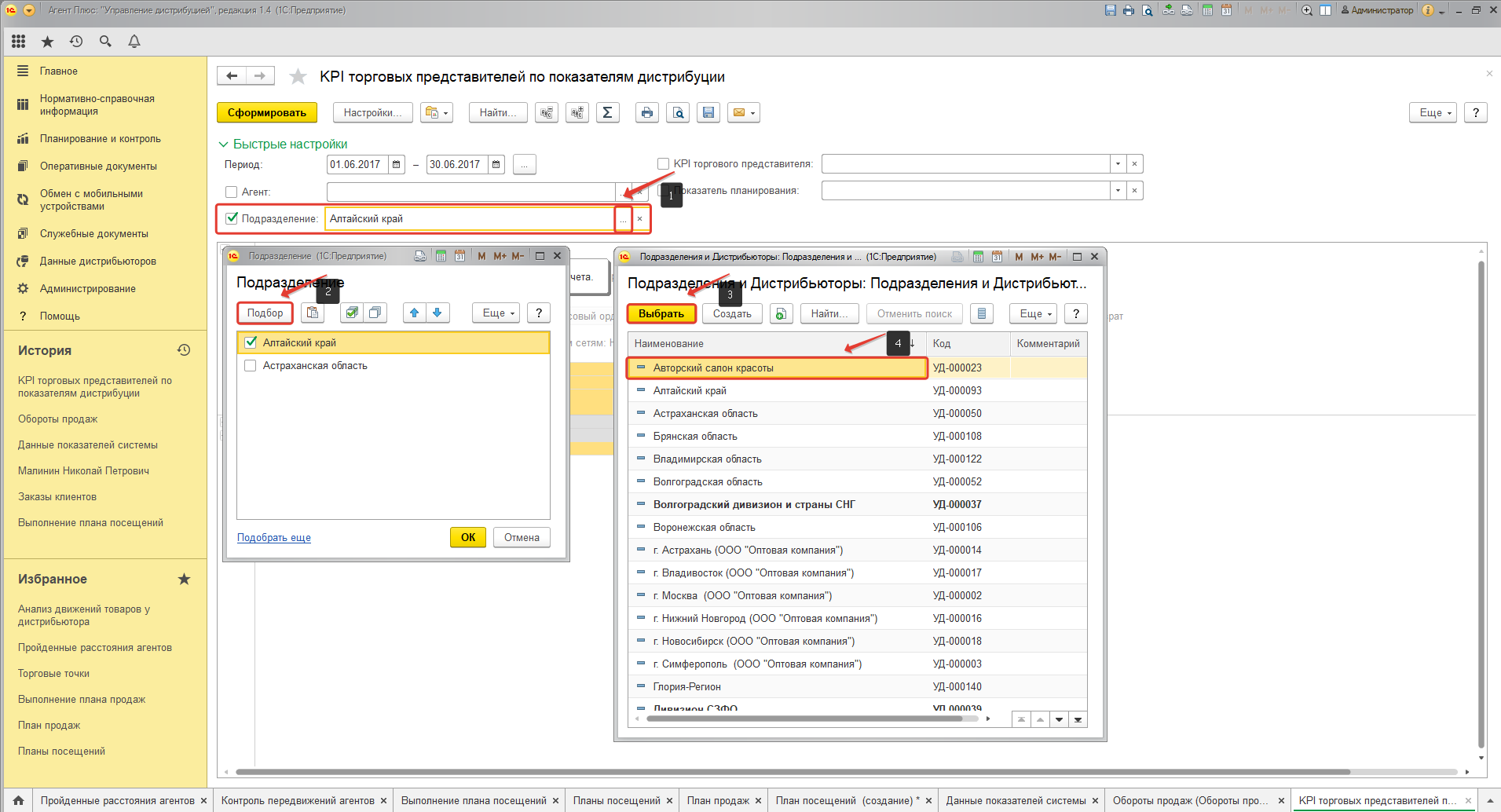Enable KPI торгового представителя checkbox
The image size is (1501, 812).
663,164
